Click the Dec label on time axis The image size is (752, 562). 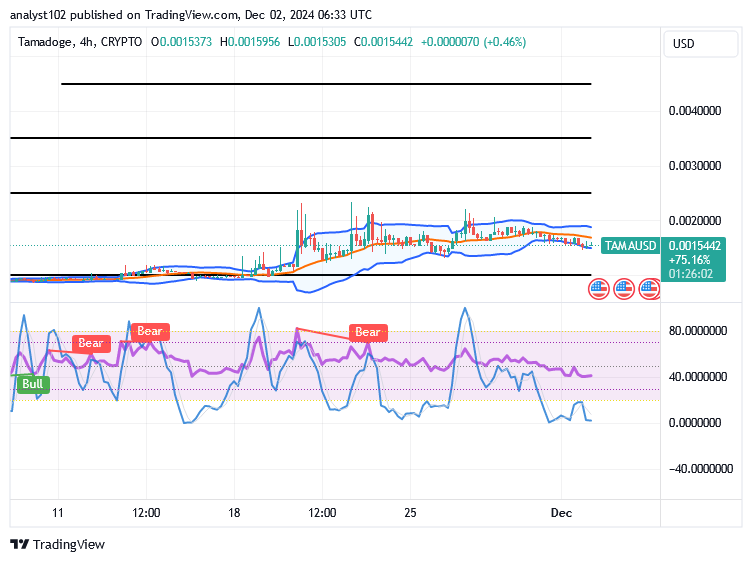click(561, 513)
